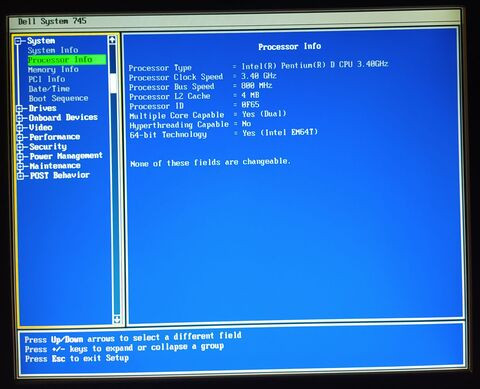The width and height of the screenshot is (480, 389).
Task: Select the highlighted Processor Info entry
Action: (67, 60)
